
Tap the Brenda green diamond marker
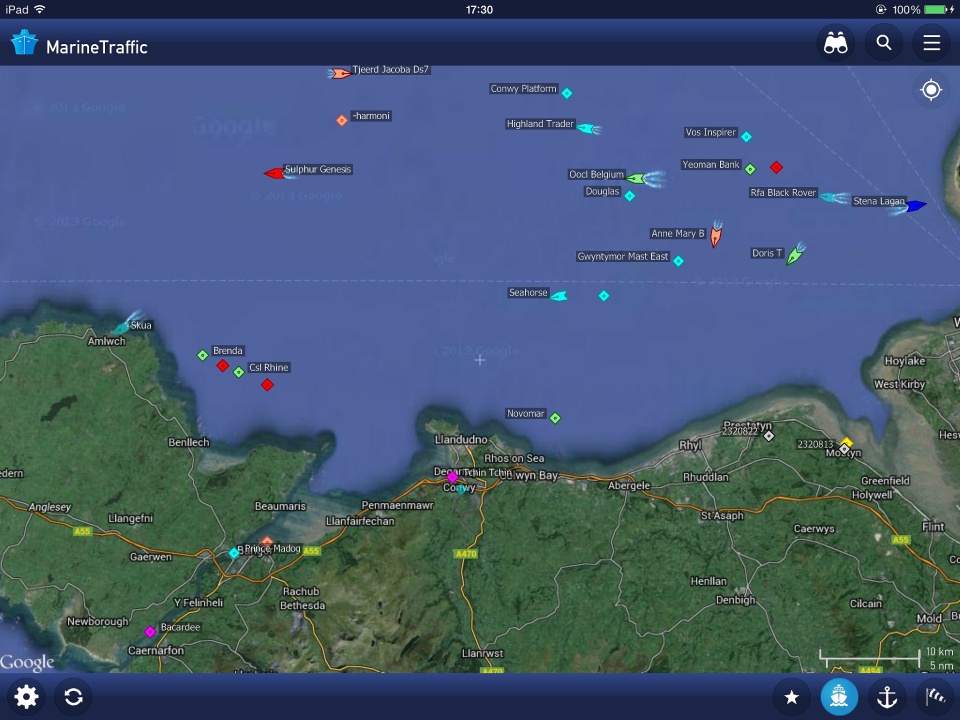pos(203,355)
